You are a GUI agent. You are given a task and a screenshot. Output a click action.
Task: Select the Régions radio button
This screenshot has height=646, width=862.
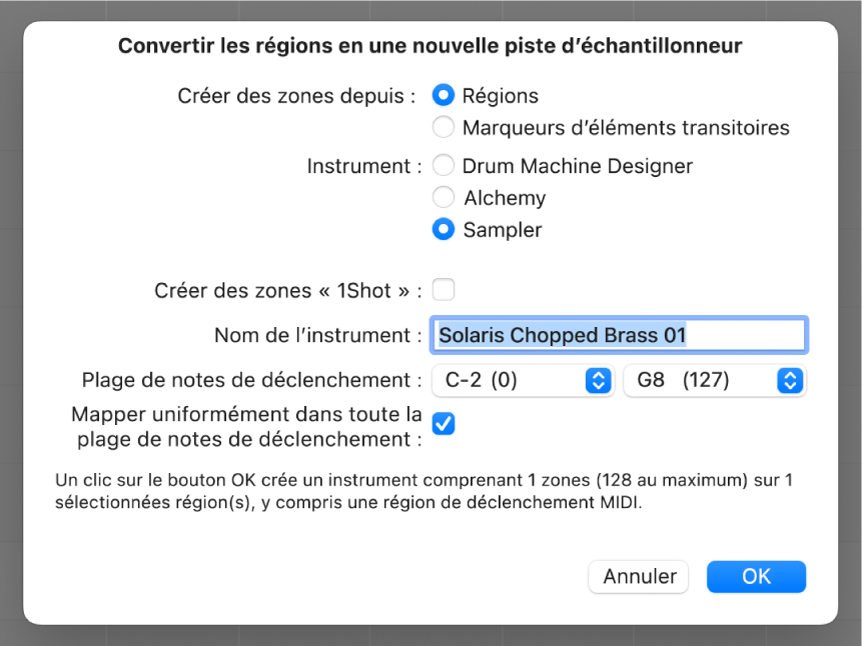pyautogui.click(x=443, y=95)
